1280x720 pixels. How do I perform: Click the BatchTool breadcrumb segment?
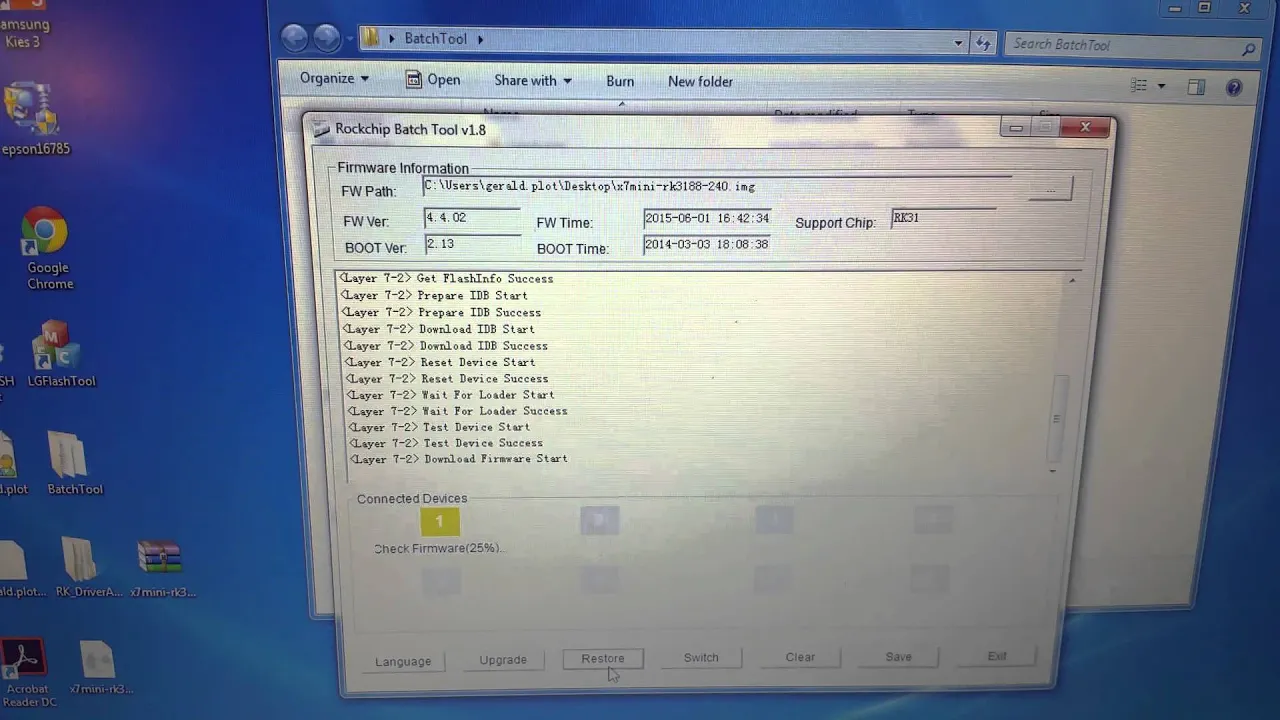pos(435,38)
